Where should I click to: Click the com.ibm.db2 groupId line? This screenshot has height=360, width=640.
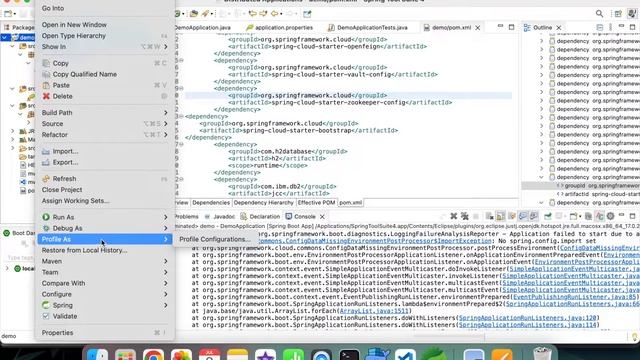(x=282, y=187)
